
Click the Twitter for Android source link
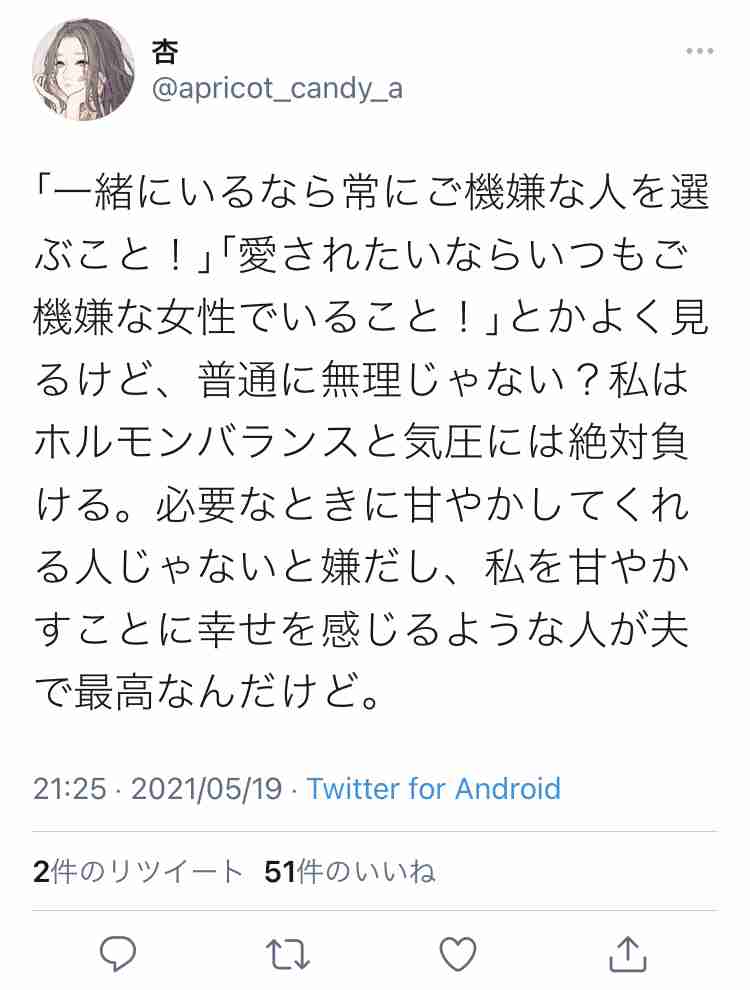pyautogui.click(x=434, y=789)
